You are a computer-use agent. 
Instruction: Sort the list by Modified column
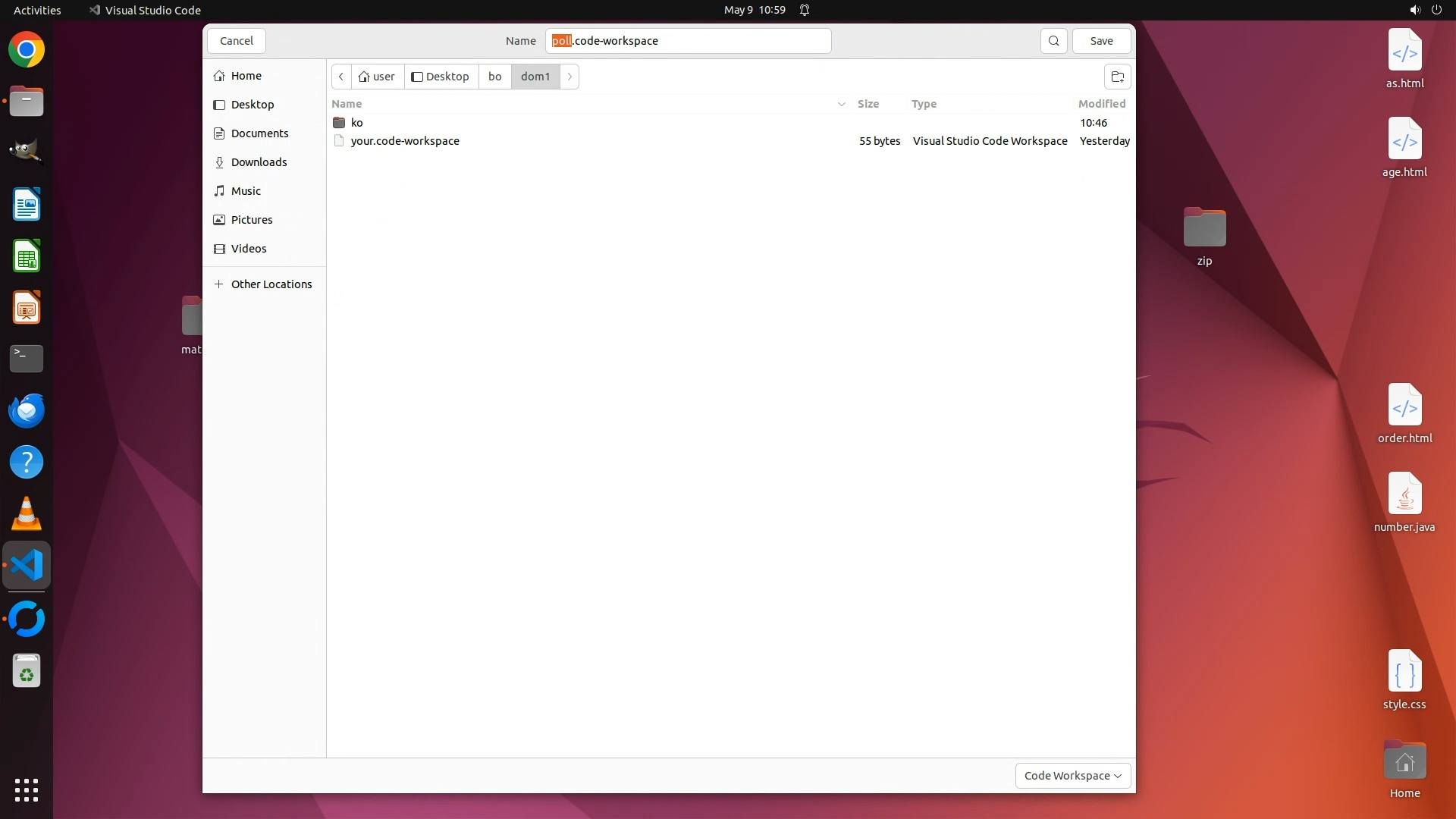click(x=1101, y=104)
